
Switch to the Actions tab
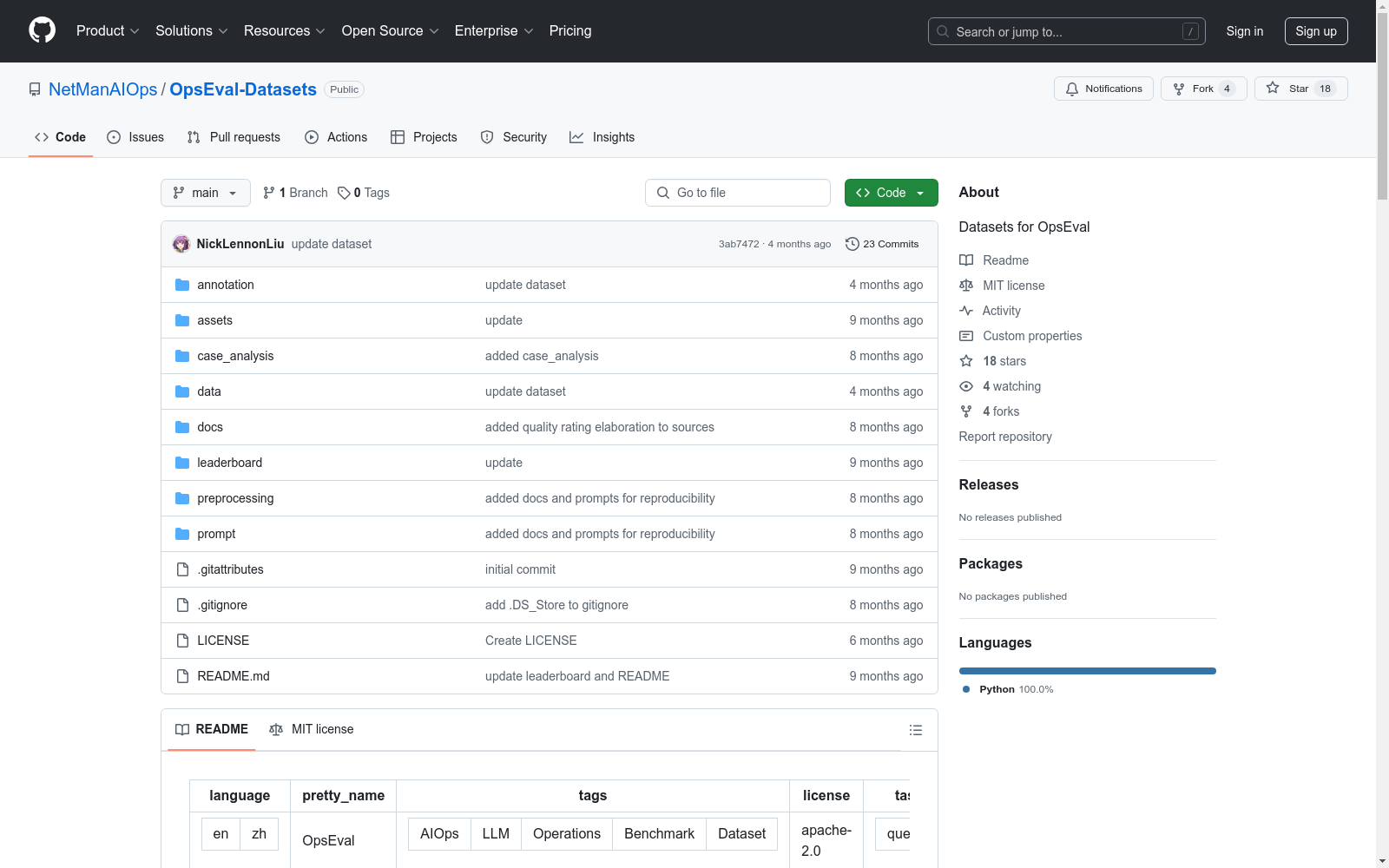point(336,137)
